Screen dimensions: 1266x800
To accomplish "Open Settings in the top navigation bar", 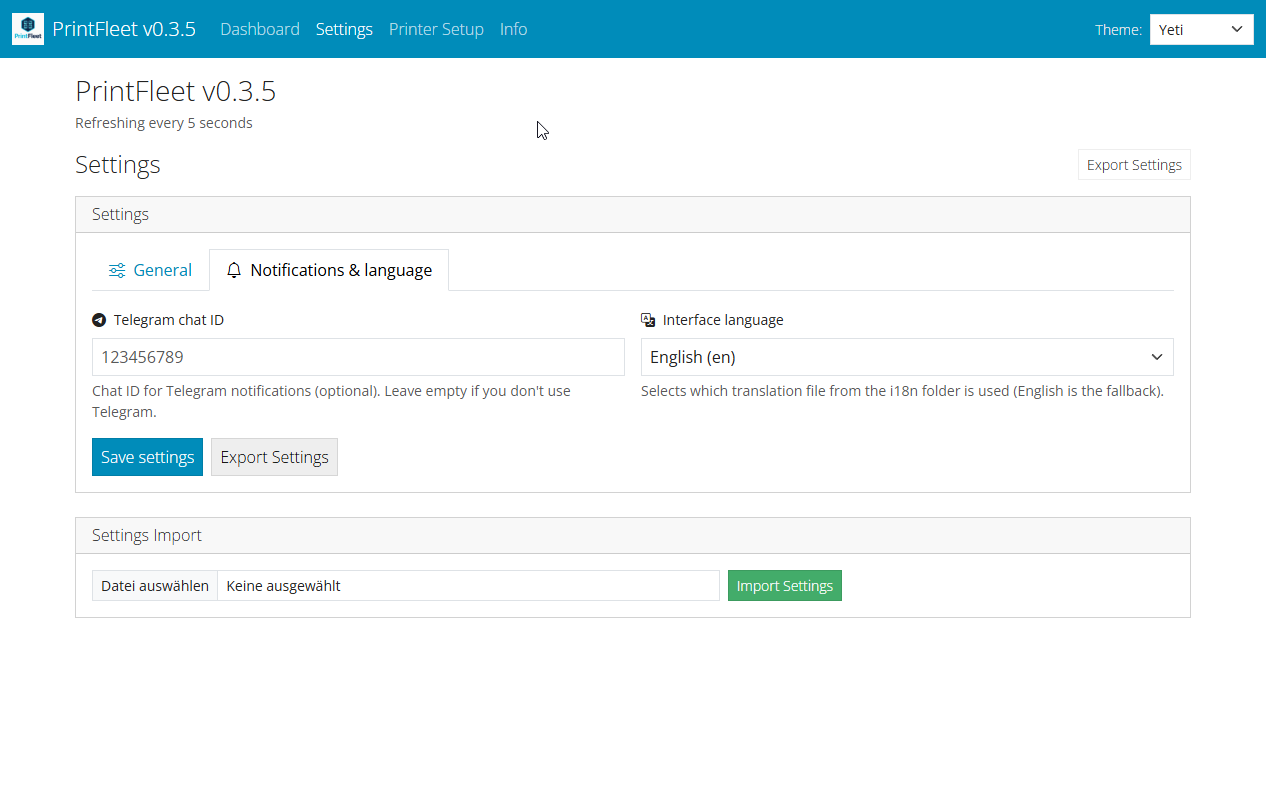I will [344, 29].
